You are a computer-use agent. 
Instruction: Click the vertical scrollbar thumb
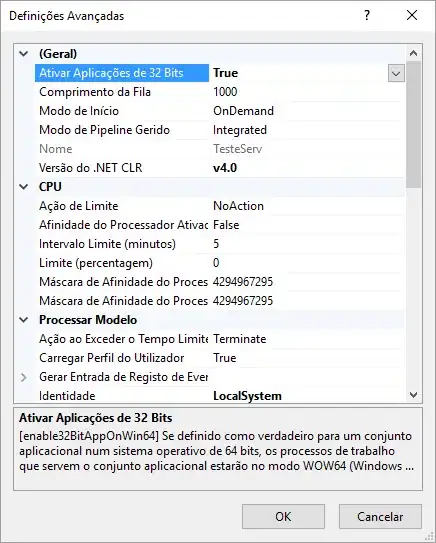(x=413, y=125)
